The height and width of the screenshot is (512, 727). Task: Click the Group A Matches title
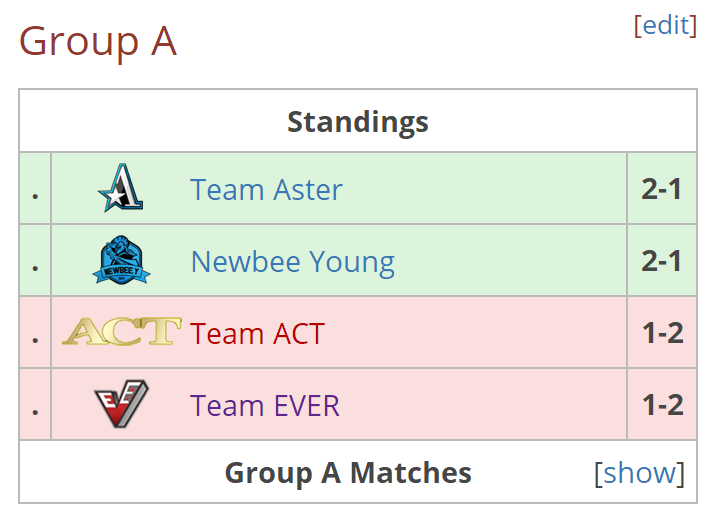point(348,473)
